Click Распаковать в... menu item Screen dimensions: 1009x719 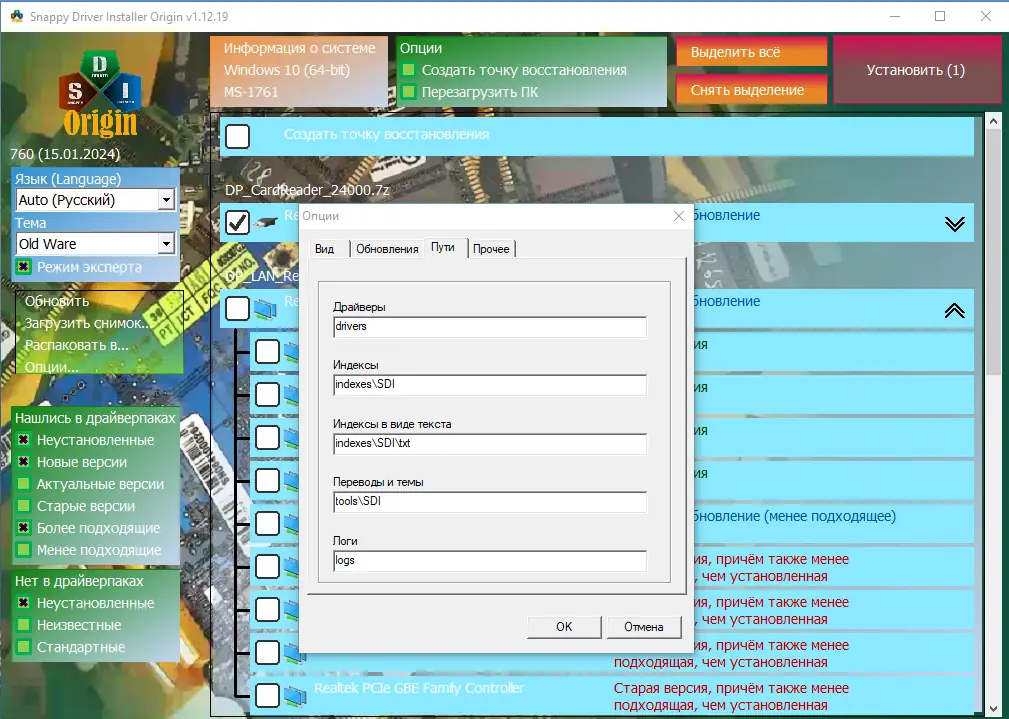click(x=77, y=345)
